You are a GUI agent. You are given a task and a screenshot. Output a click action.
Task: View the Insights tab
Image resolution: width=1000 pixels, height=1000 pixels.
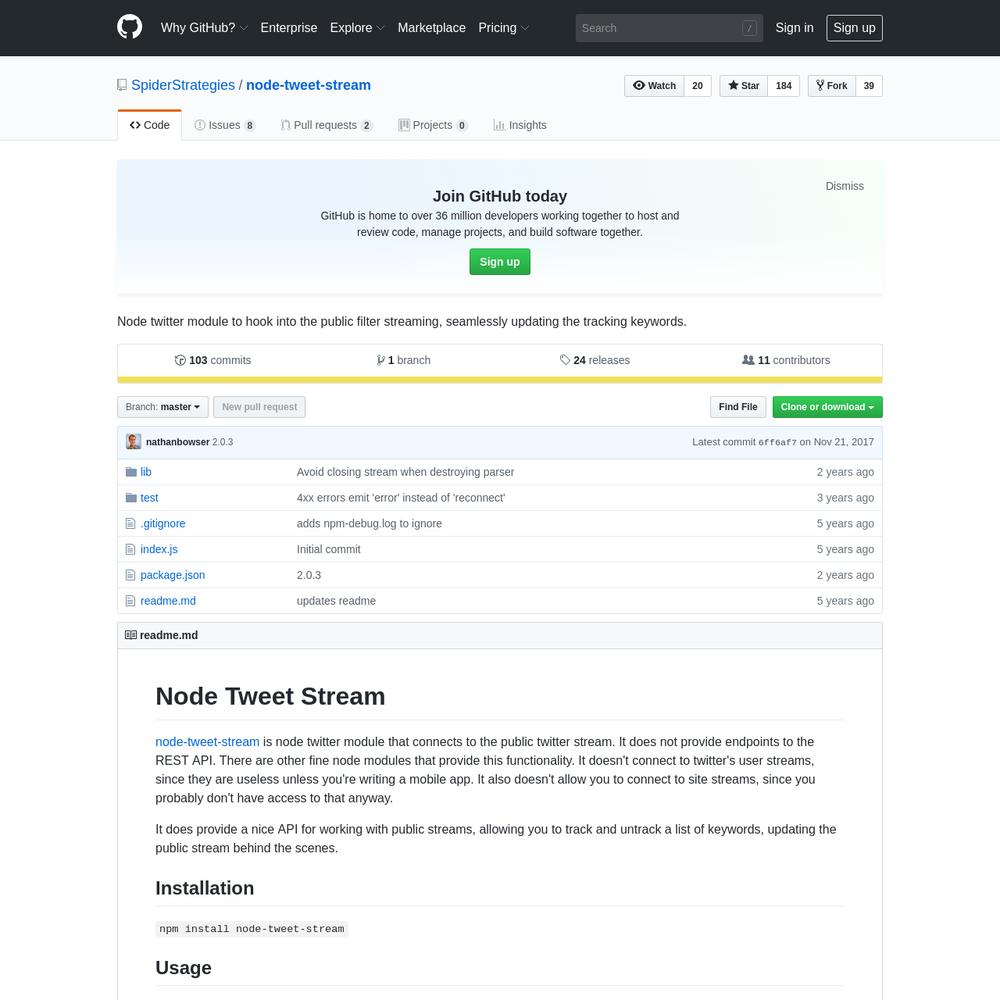[x=520, y=125]
